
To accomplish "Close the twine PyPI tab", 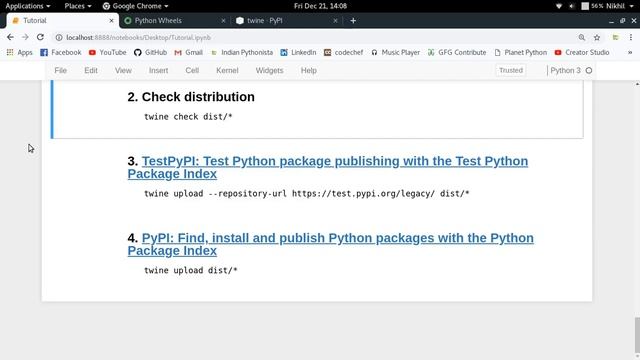I will tap(335, 20).
